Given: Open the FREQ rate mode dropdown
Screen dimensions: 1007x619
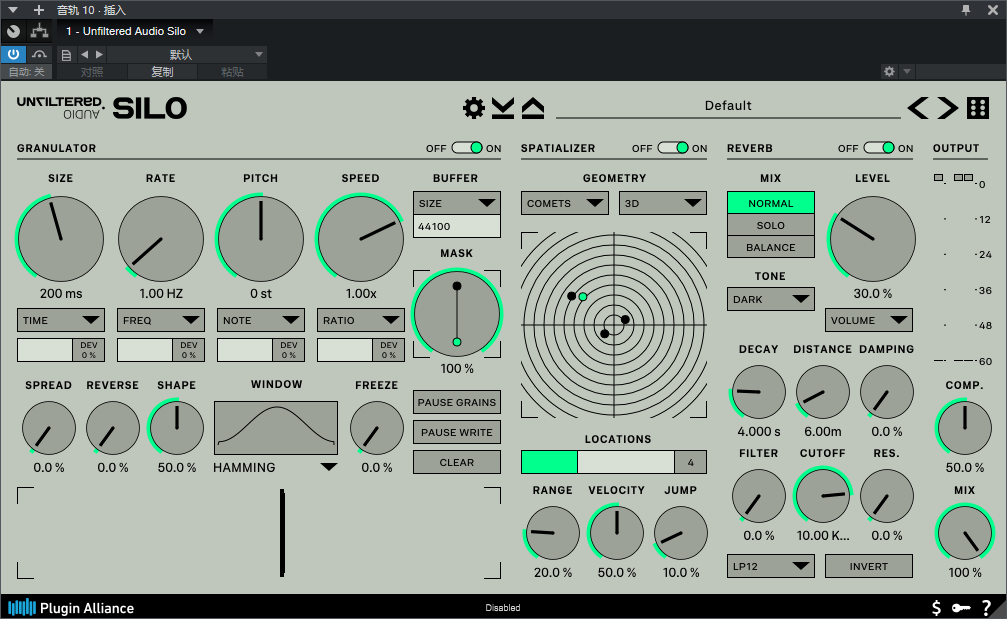Looking at the screenshot, I should click(x=161, y=320).
